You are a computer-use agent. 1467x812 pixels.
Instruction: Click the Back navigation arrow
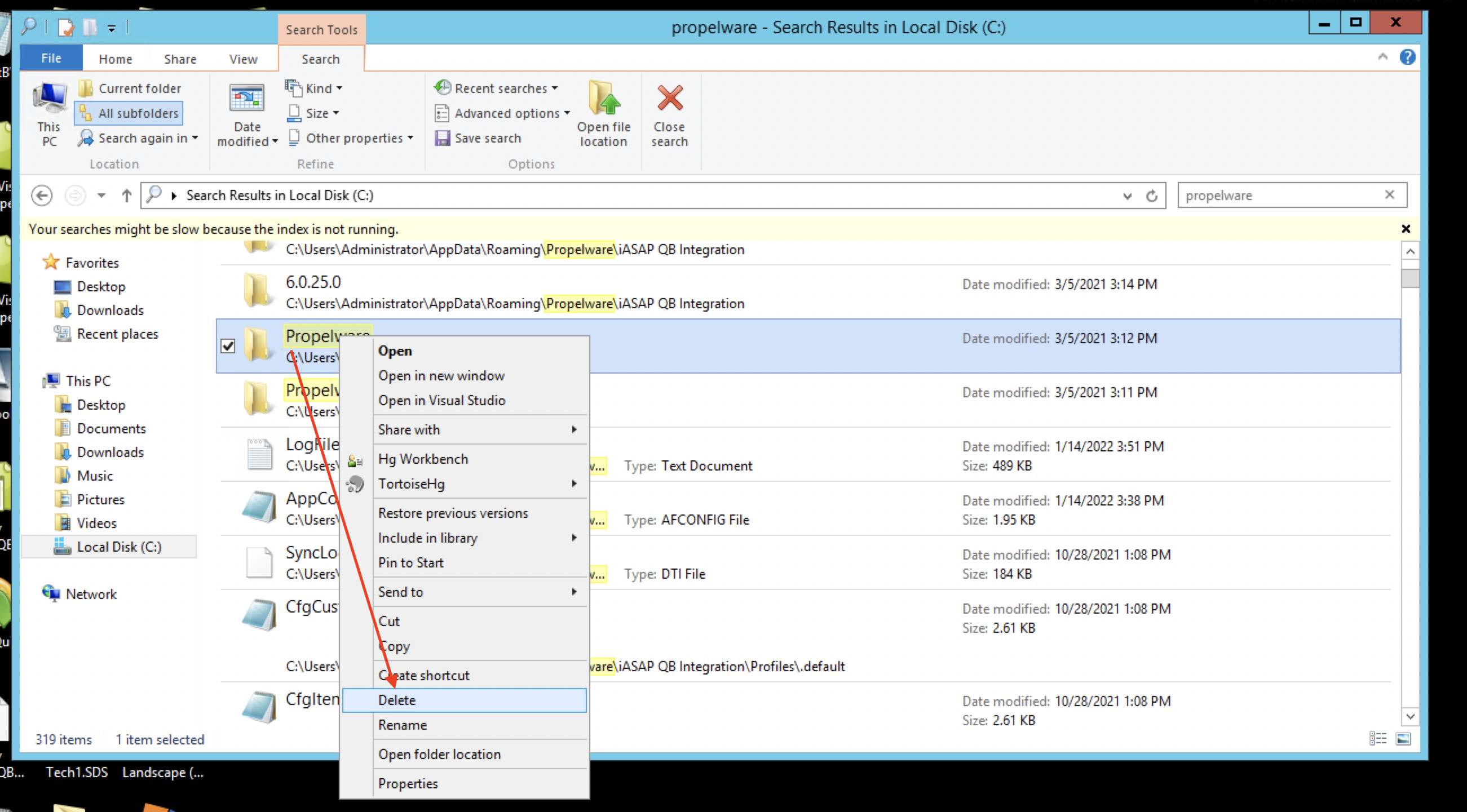42,196
